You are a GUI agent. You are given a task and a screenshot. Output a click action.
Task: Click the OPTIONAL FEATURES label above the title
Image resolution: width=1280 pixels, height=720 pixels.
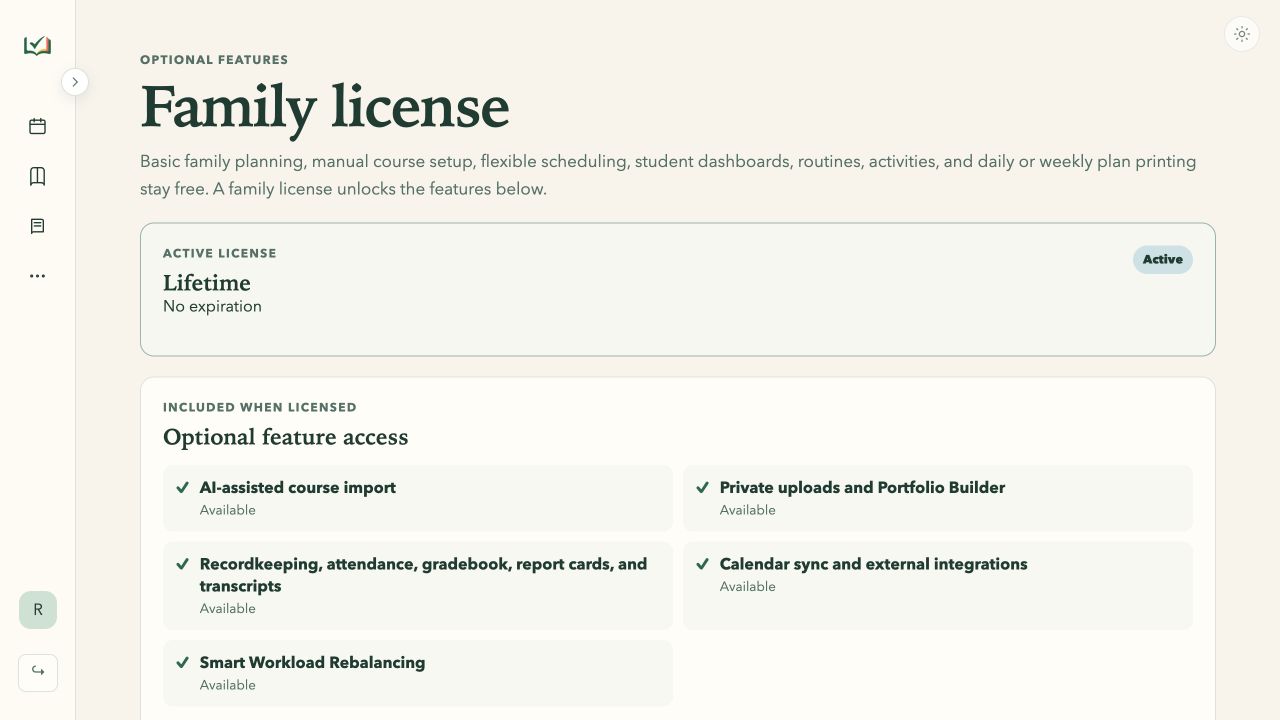pos(214,60)
